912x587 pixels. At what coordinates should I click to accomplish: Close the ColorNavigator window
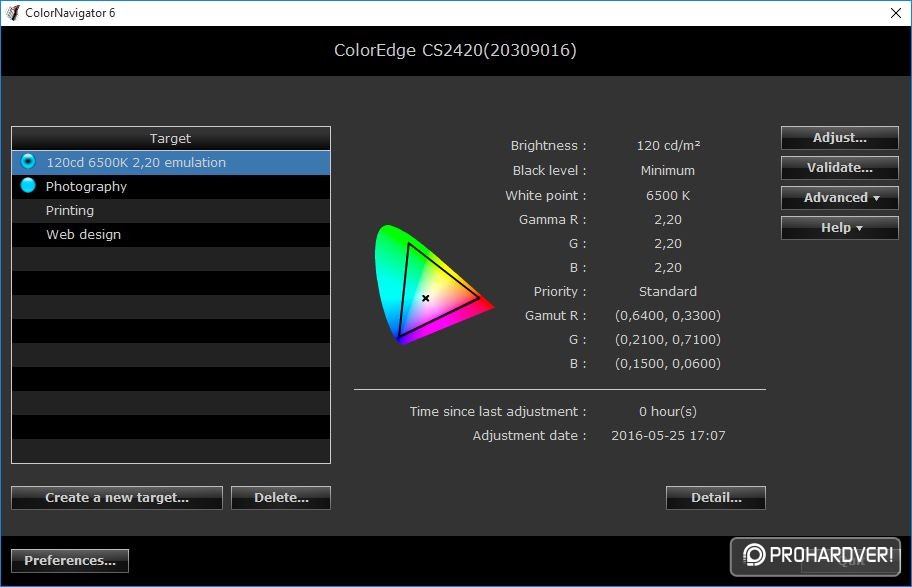(x=896, y=13)
